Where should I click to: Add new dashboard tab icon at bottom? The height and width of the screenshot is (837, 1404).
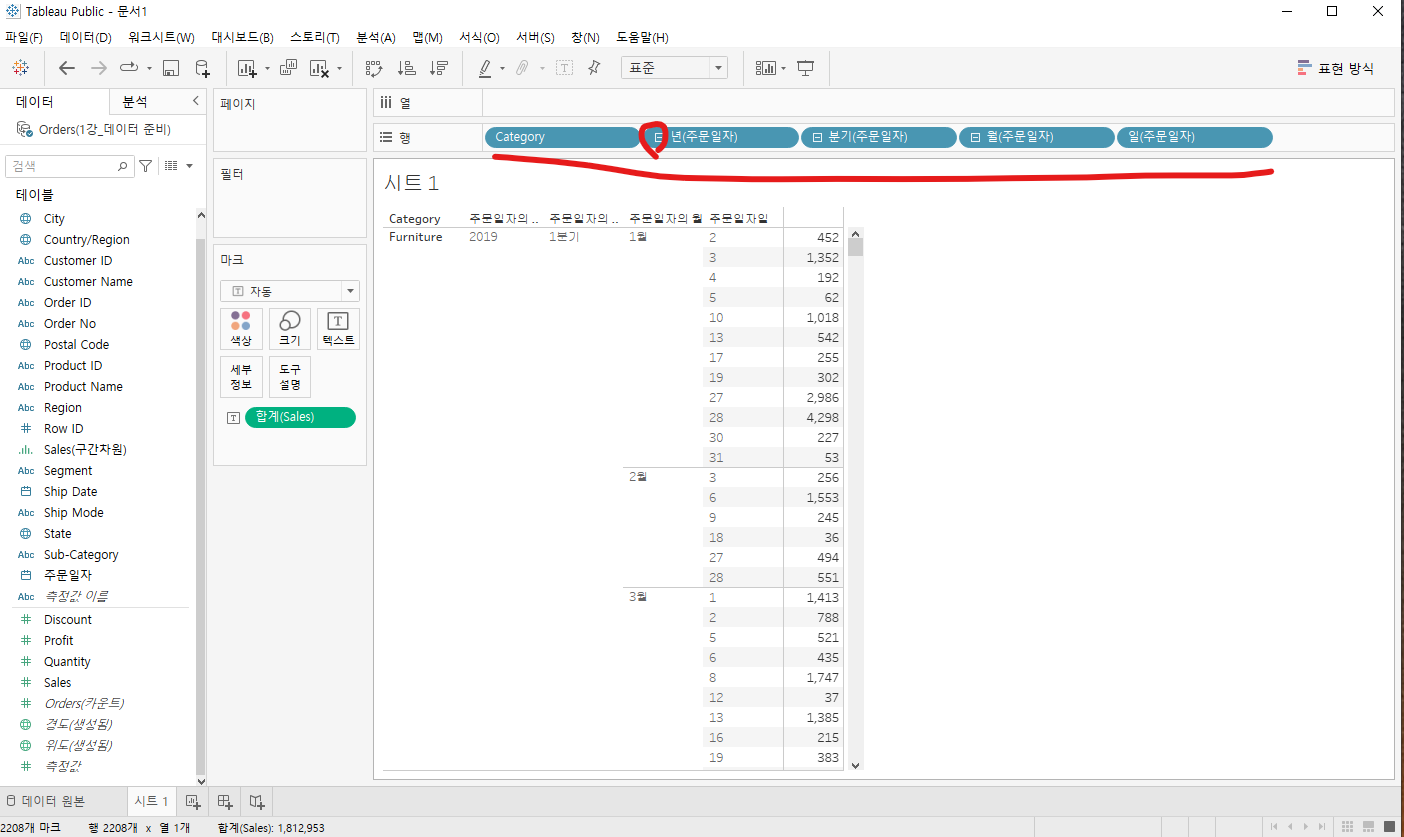225,801
